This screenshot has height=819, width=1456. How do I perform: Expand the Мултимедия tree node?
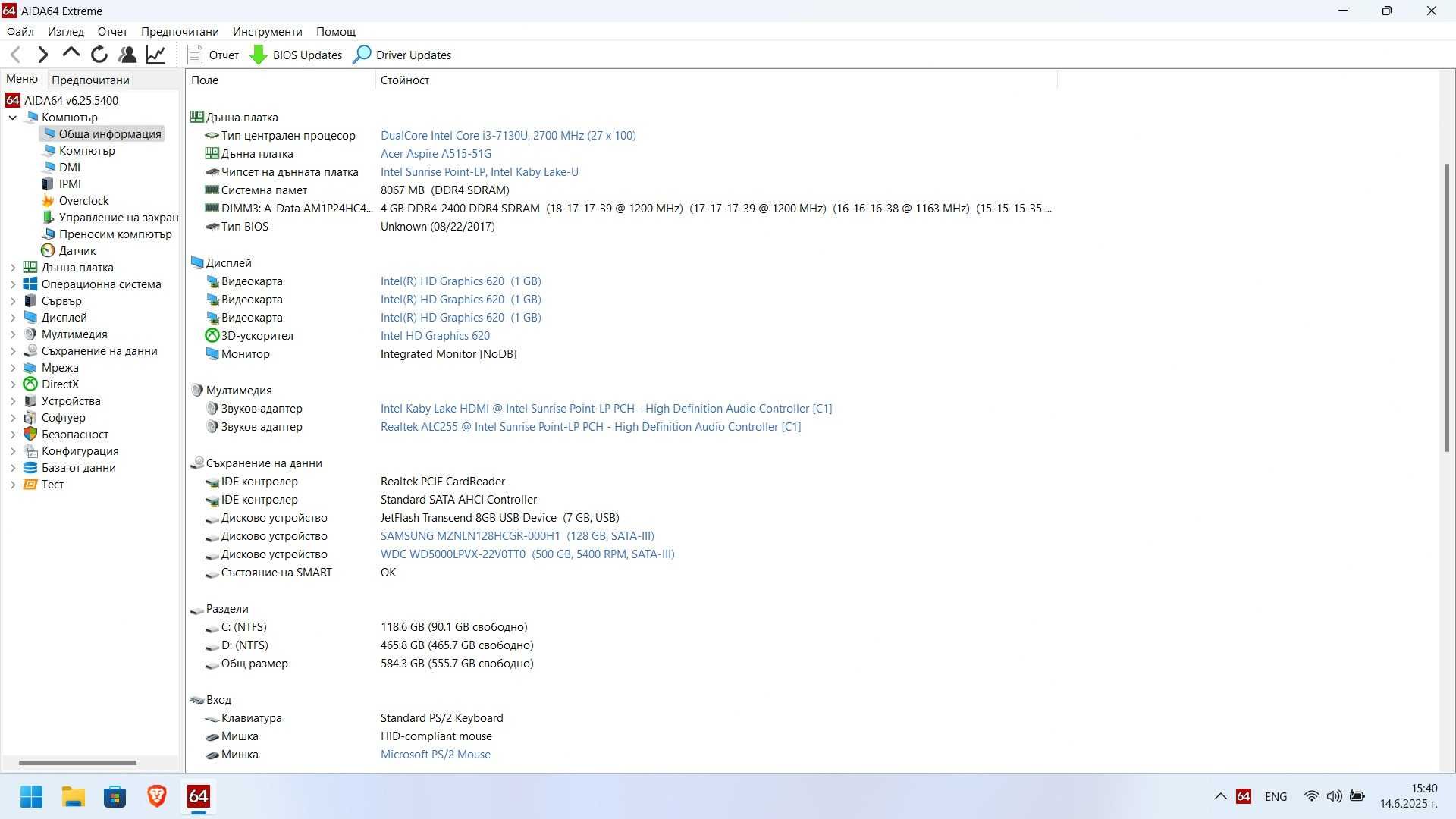pos(13,334)
